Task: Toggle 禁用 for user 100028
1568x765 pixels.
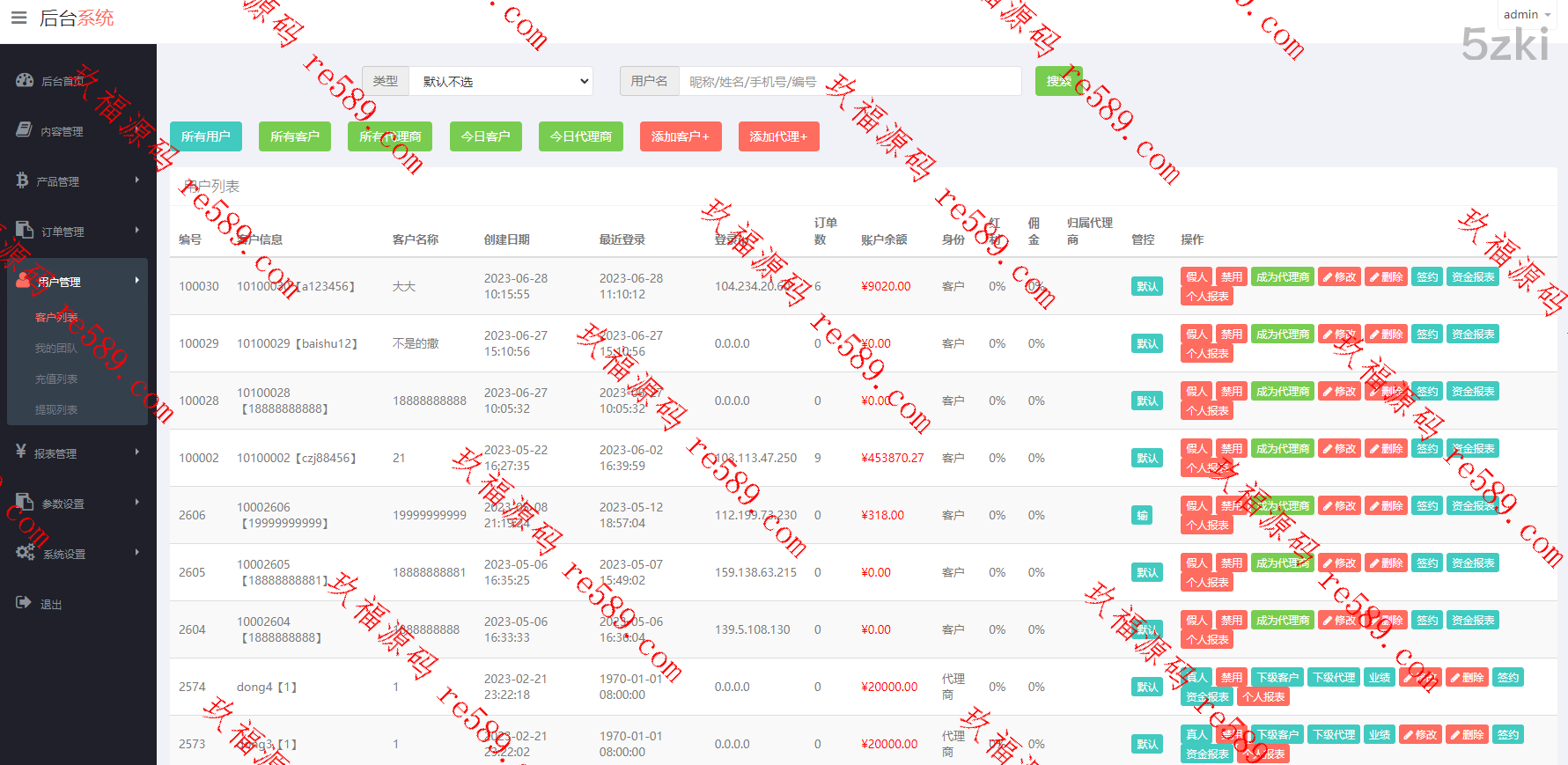Action: pyautogui.click(x=1231, y=392)
